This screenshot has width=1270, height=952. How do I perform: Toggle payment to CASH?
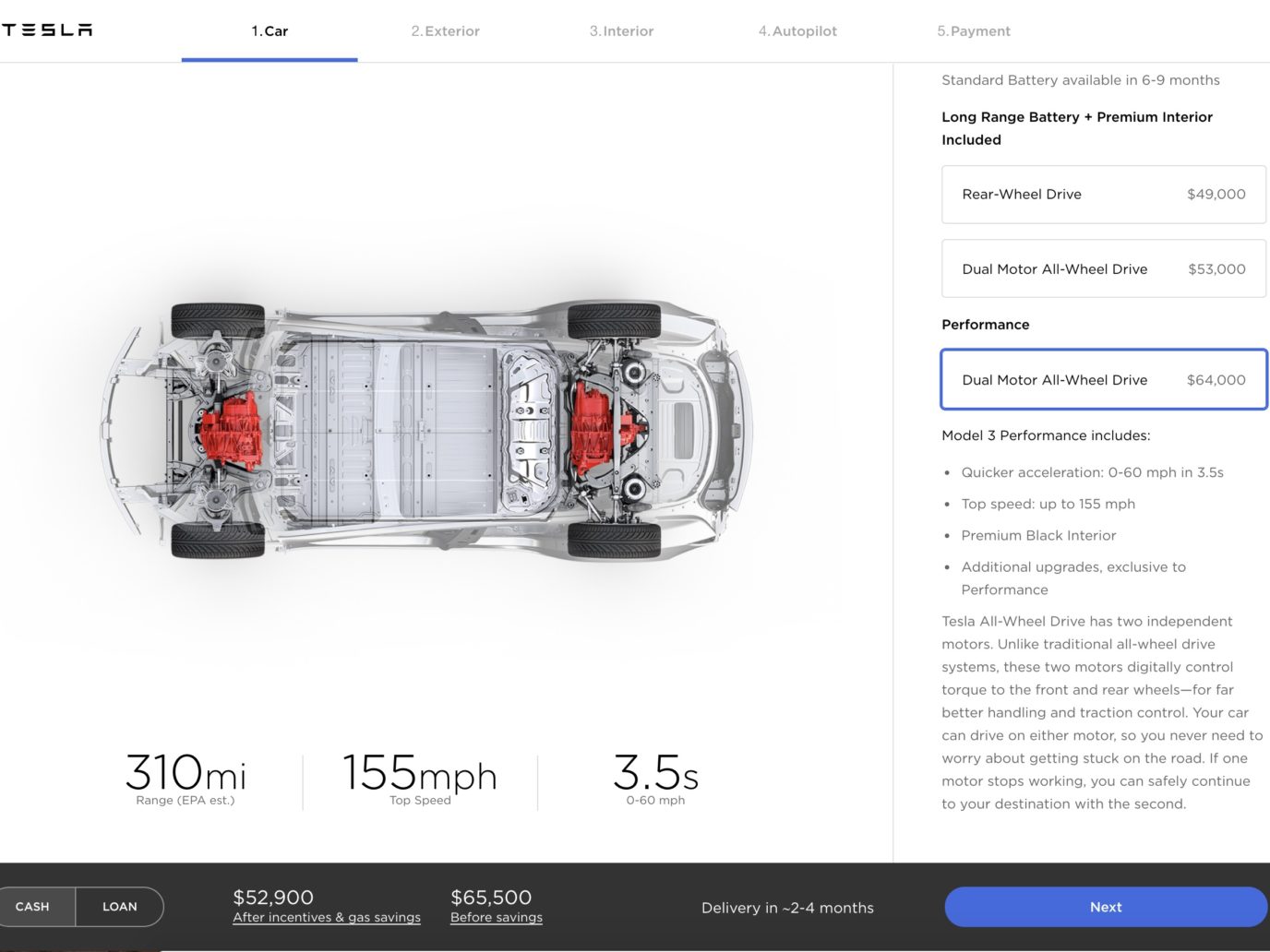tap(33, 907)
